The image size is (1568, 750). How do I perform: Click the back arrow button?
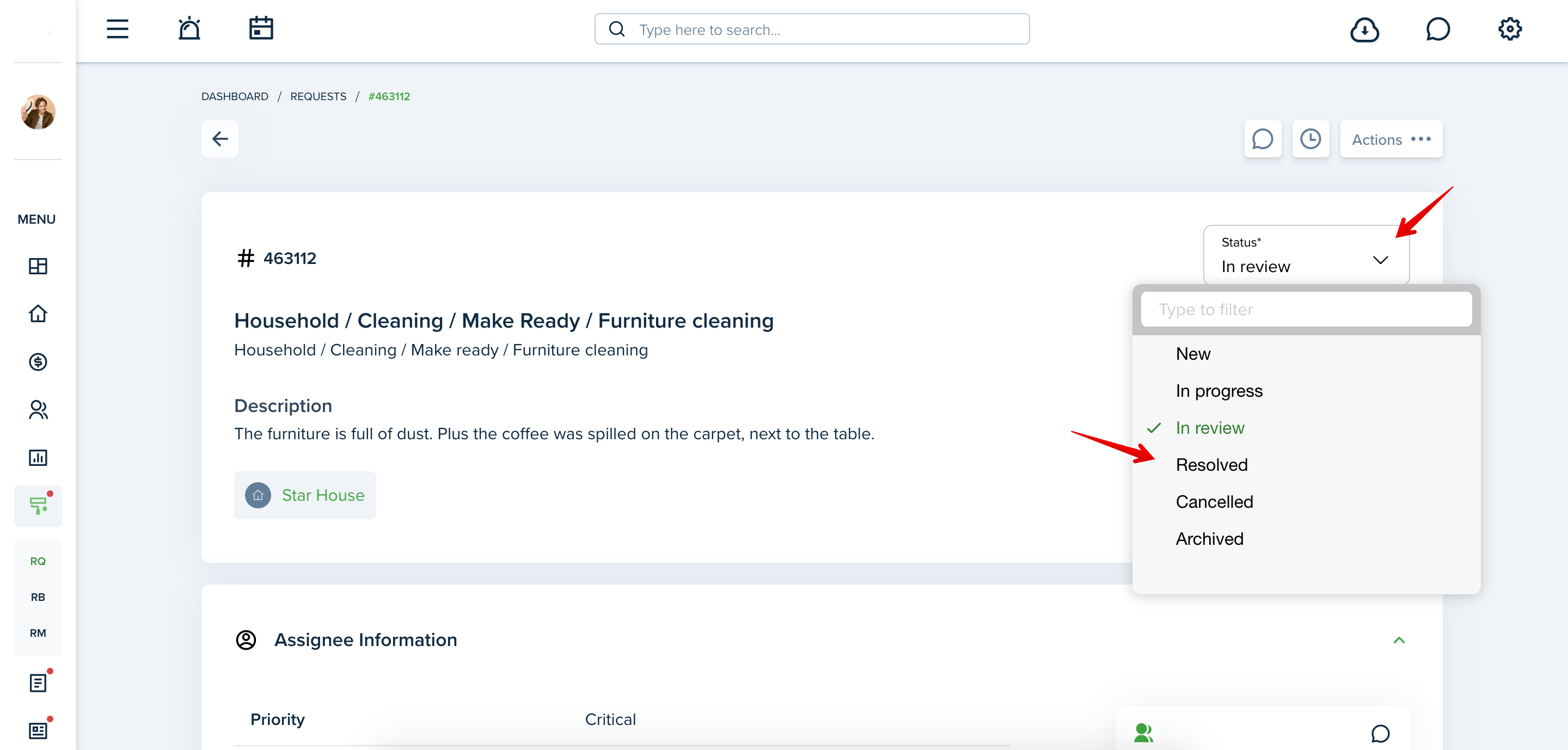[x=220, y=139]
